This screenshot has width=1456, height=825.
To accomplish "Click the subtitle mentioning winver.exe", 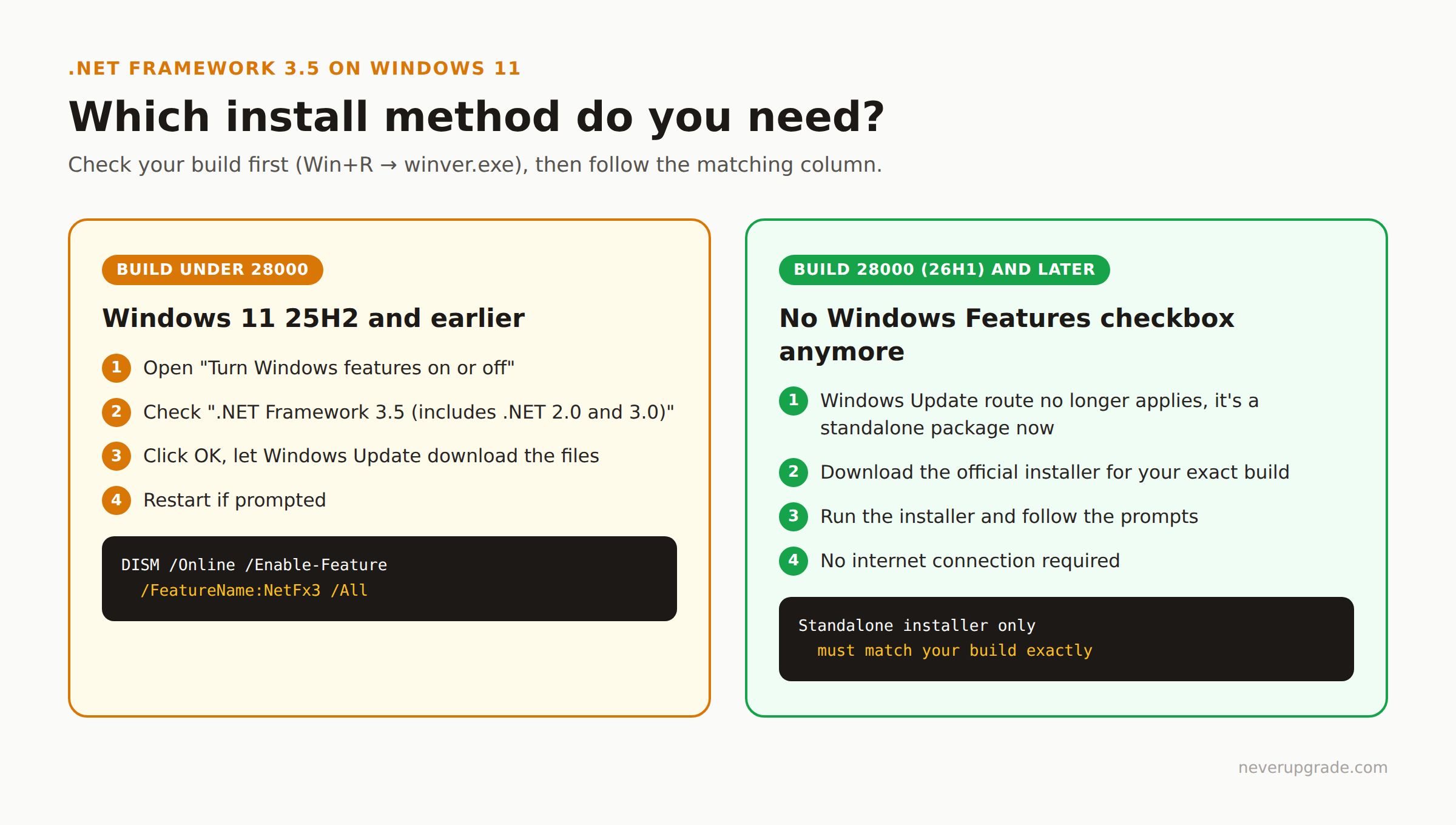I will [x=475, y=164].
